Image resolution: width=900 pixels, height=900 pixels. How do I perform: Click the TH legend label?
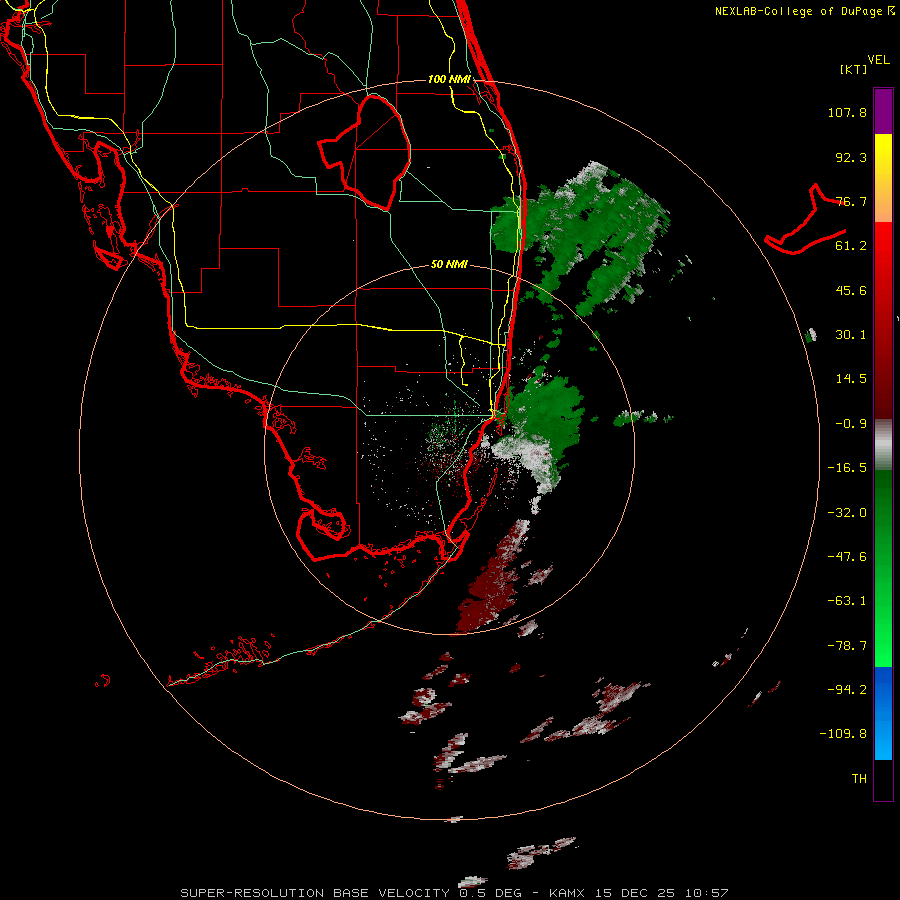click(859, 779)
